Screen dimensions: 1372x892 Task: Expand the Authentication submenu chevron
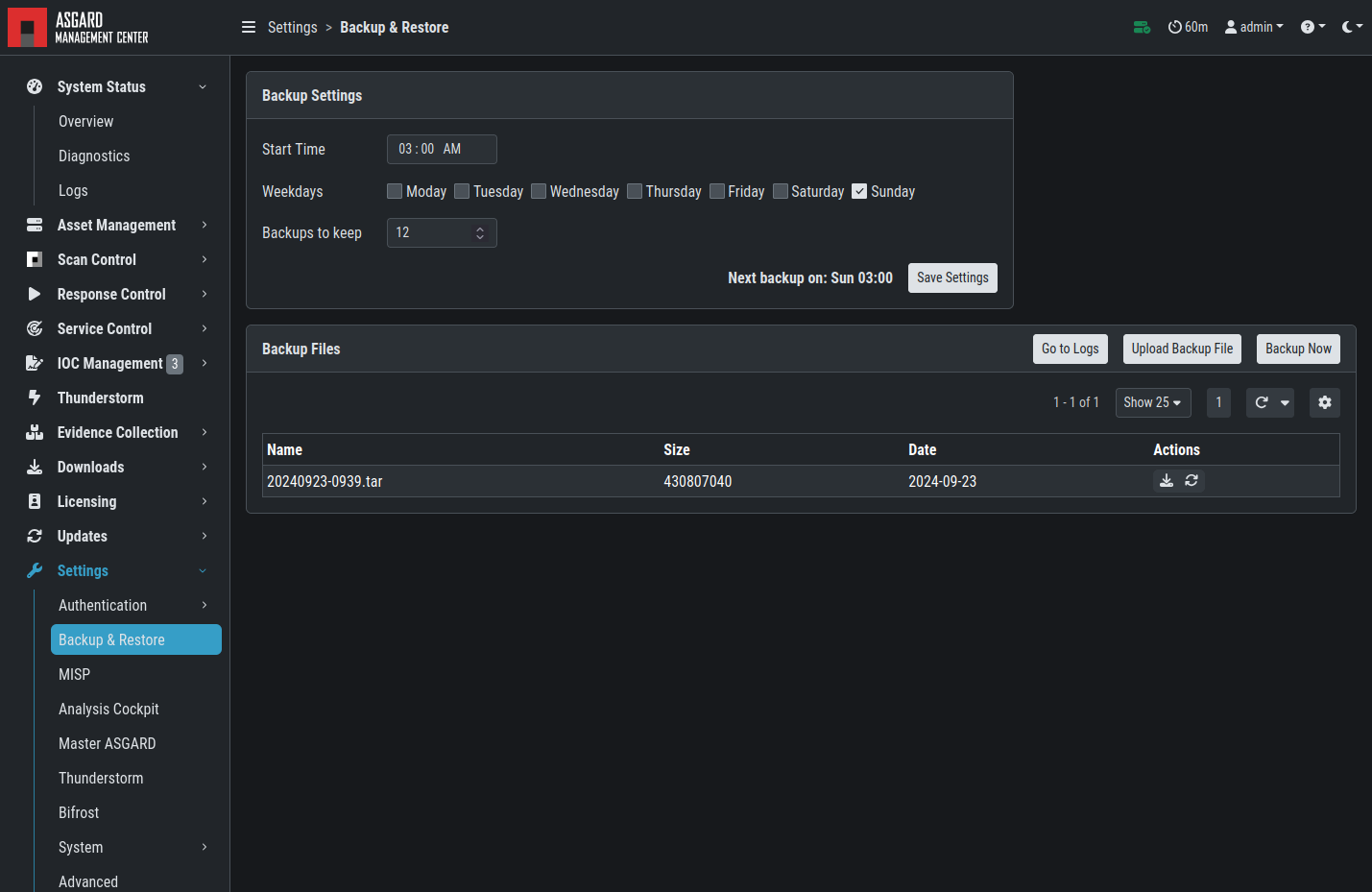(204, 605)
